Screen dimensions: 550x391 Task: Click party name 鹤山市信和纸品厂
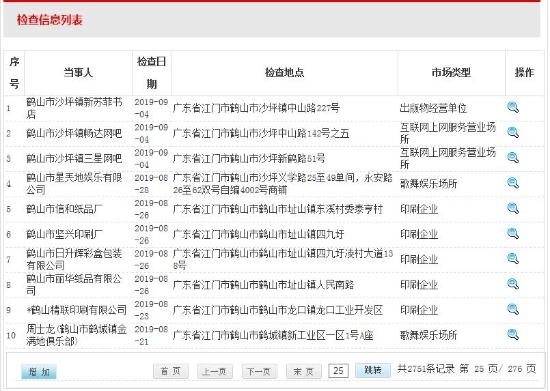tap(65, 209)
